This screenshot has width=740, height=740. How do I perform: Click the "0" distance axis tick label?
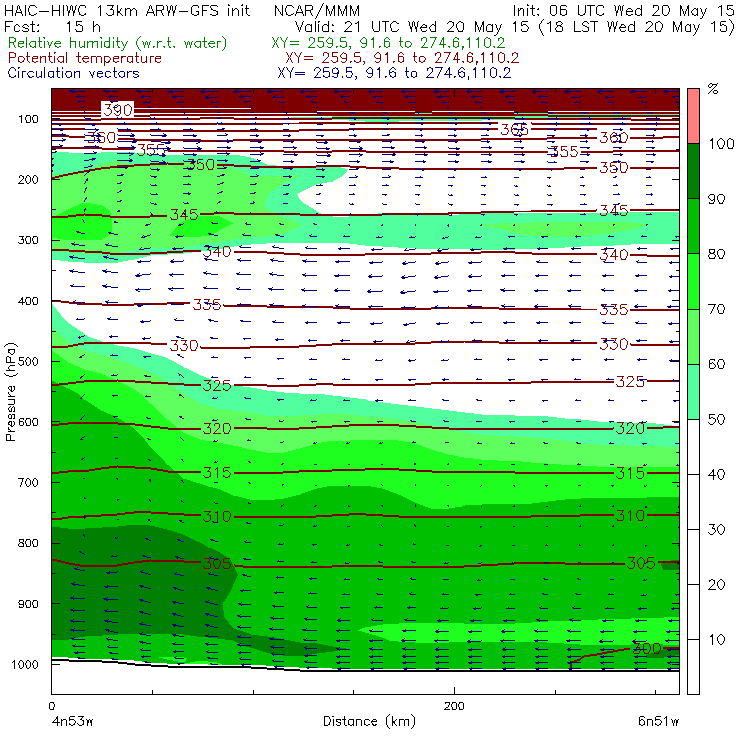tap(51, 706)
